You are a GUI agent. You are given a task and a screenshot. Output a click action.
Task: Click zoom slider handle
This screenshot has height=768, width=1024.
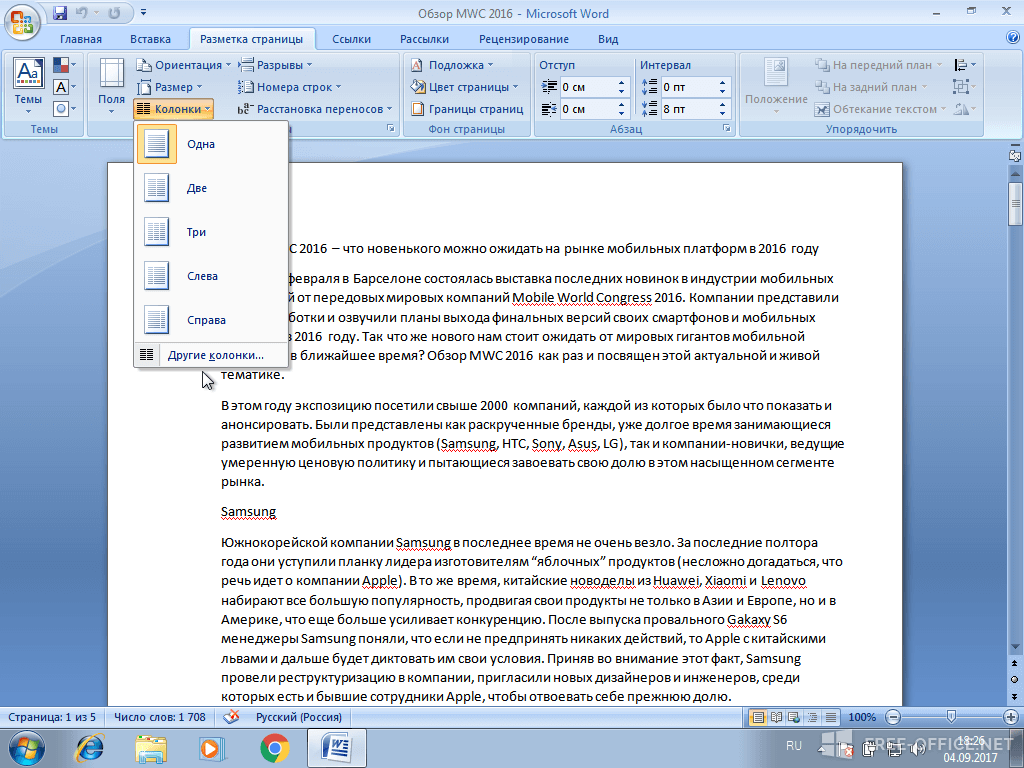[952, 717]
